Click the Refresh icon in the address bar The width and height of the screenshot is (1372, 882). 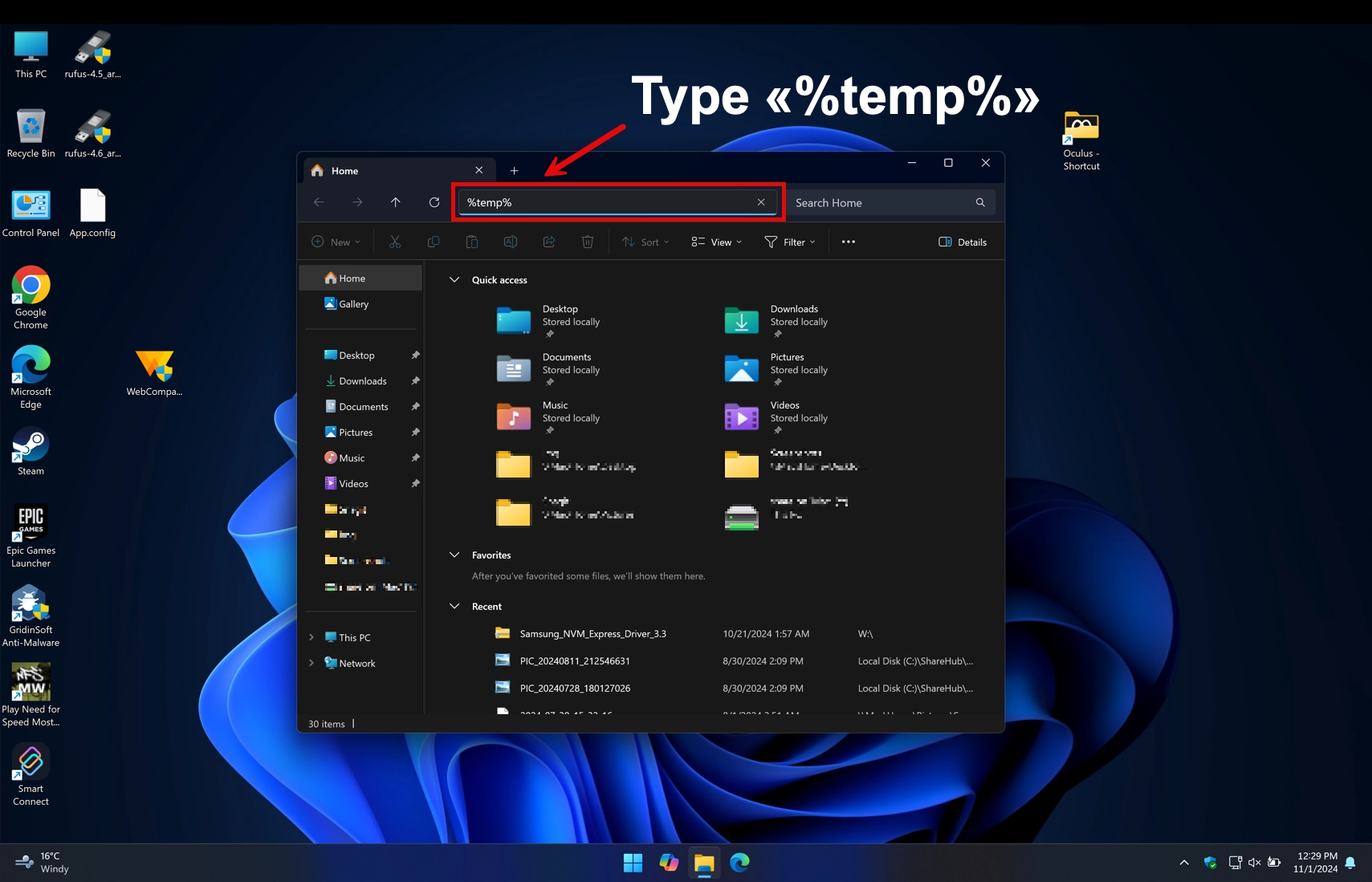click(x=434, y=202)
